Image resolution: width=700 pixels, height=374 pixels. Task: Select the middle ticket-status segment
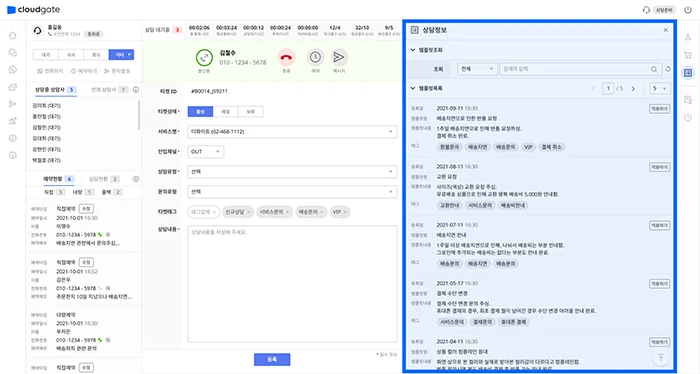click(x=225, y=112)
